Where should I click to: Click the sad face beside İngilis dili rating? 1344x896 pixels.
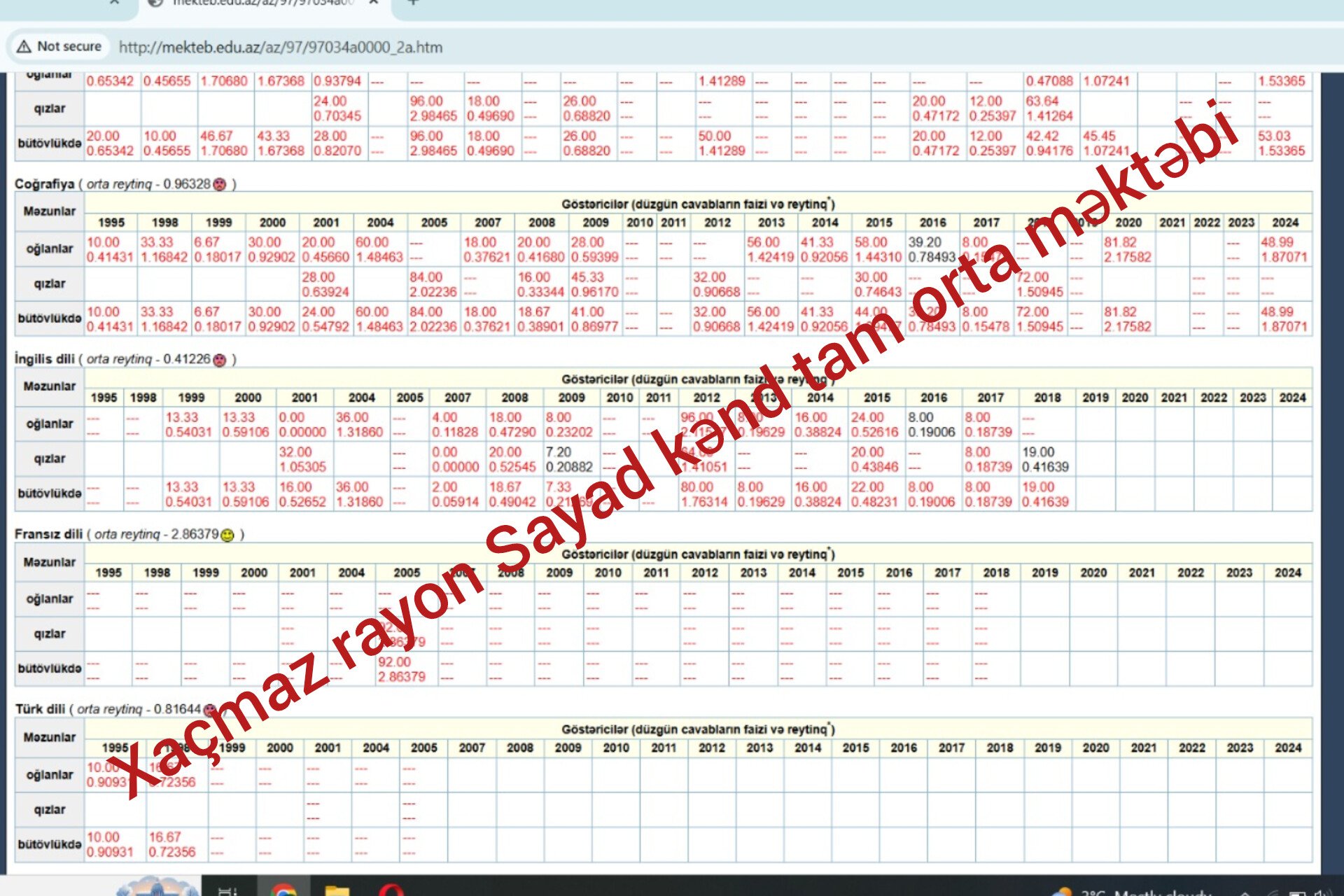220,359
